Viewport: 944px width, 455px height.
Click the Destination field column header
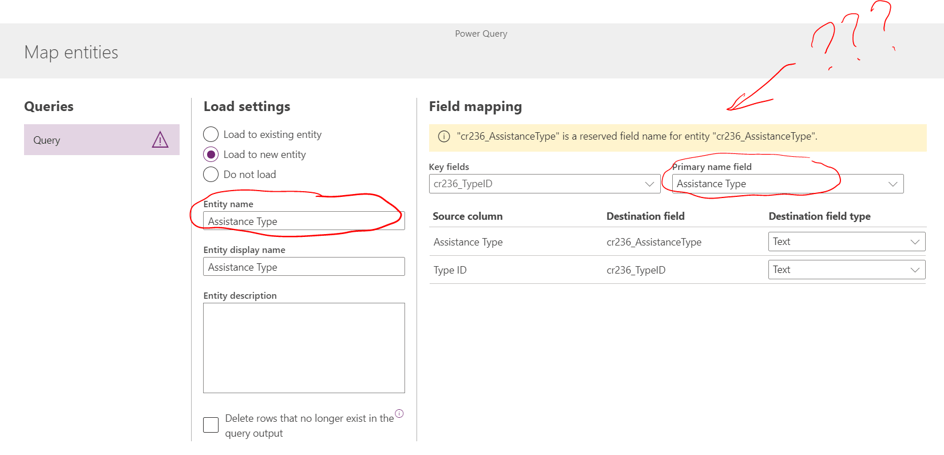pyautogui.click(x=645, y=216)
